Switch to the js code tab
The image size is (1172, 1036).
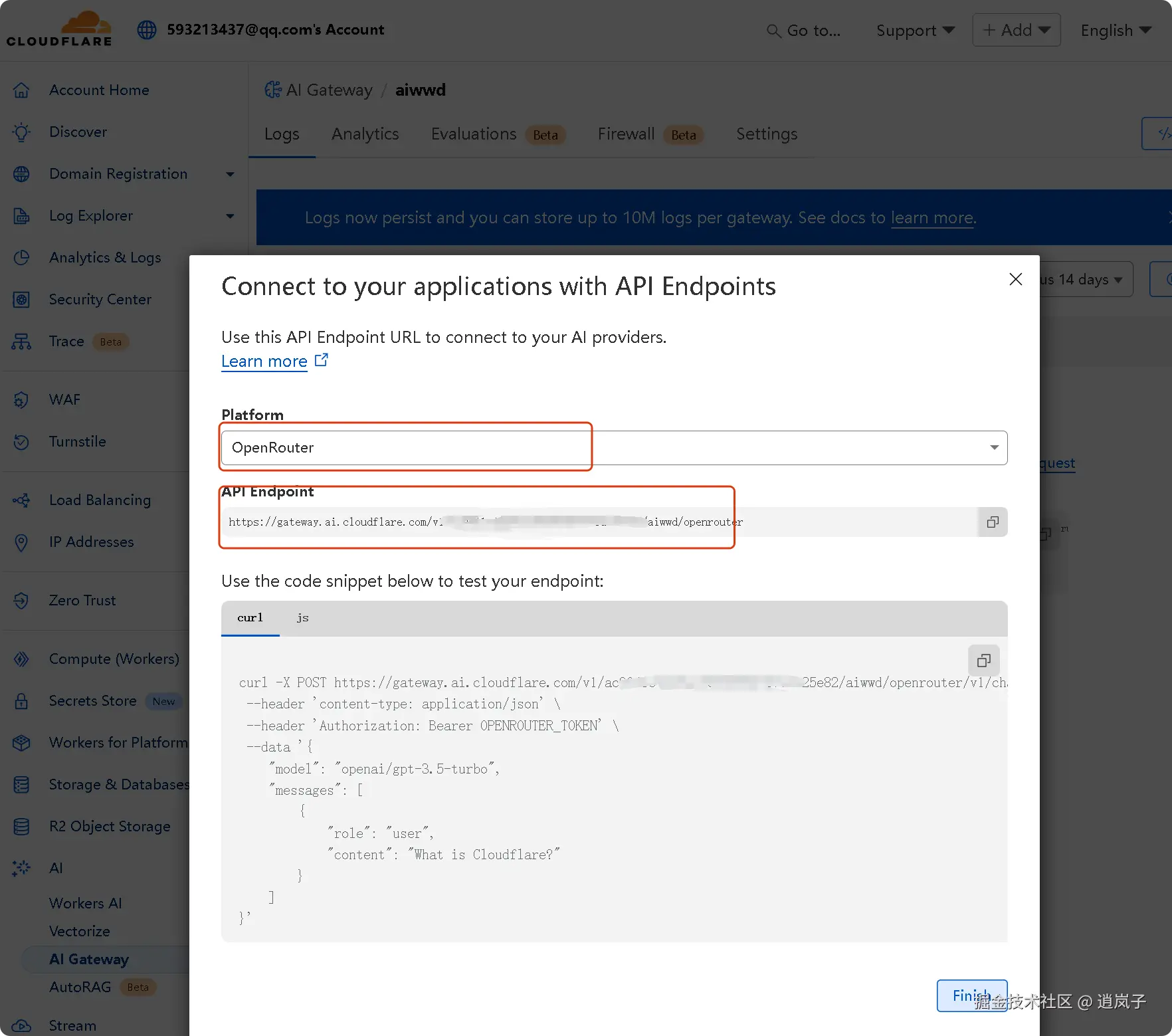click(x=302, y=618)
